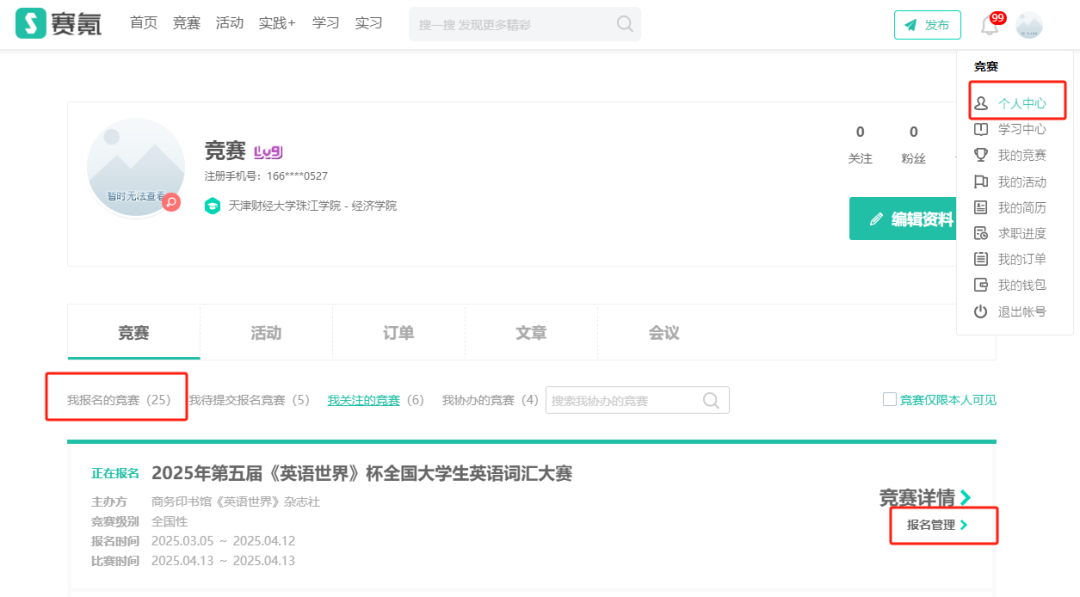Click the 退出帐号 power icon
Image resolution: width=1080 pixels, height=597 pixels.
(983, 310)
